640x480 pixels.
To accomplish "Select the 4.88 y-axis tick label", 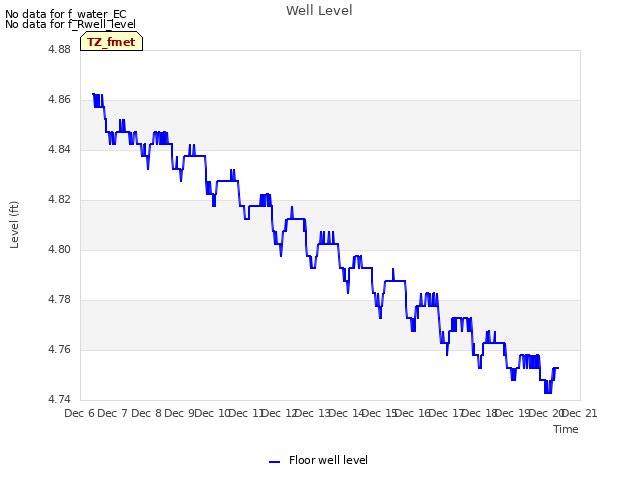I will pos(59,49).
